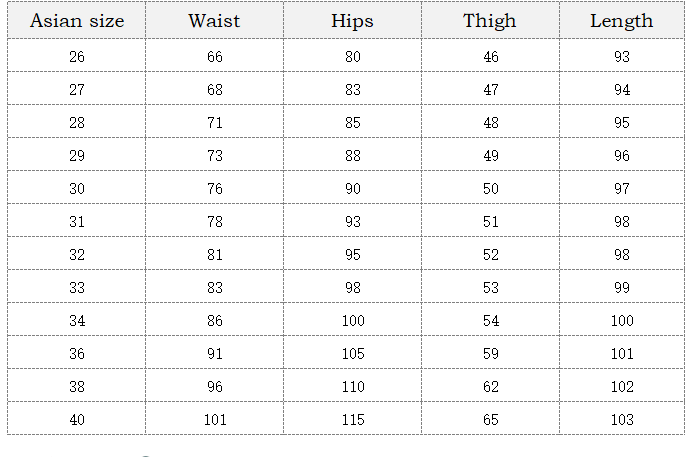
Task: Select the length value 101 cell
Action: [x=621, y=354]
